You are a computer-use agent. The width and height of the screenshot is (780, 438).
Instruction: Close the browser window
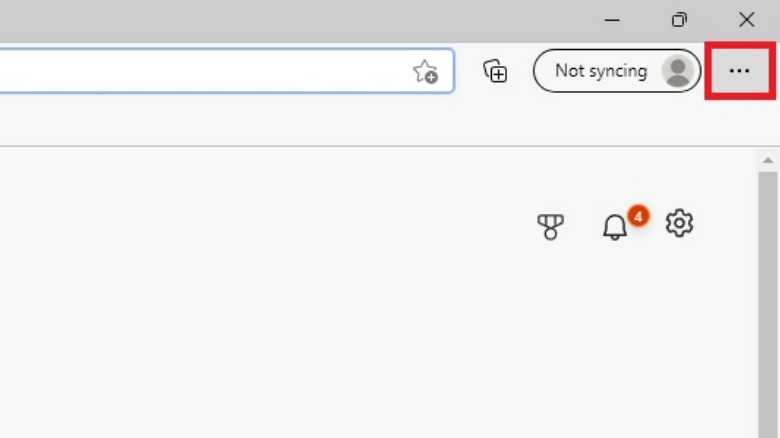[746, 20]
